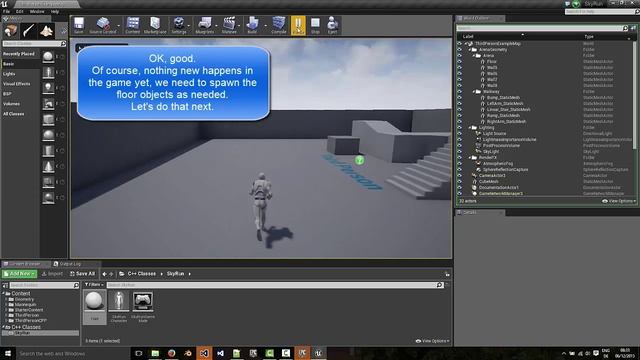Click the SkyRun breadcrumb path item
Image resolution: width=640 pixels, height=360 pixels.
point(176,274)
